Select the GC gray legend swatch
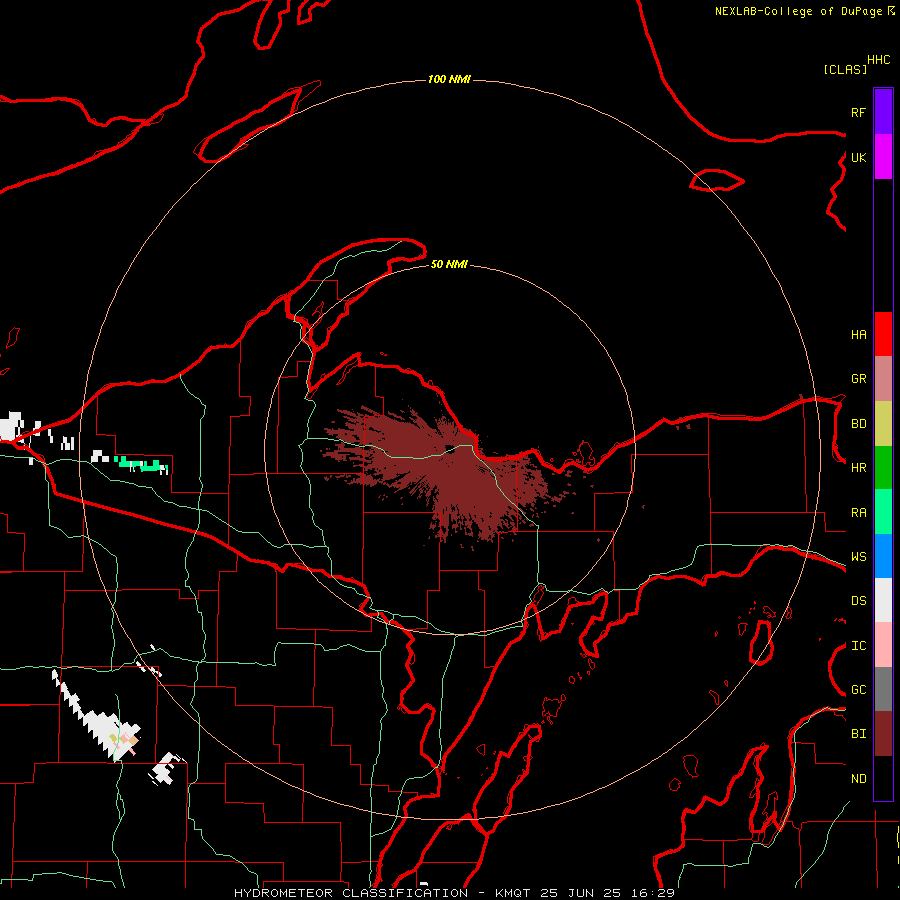The height and width of the screenshot is (900, 900). (883, 689)
